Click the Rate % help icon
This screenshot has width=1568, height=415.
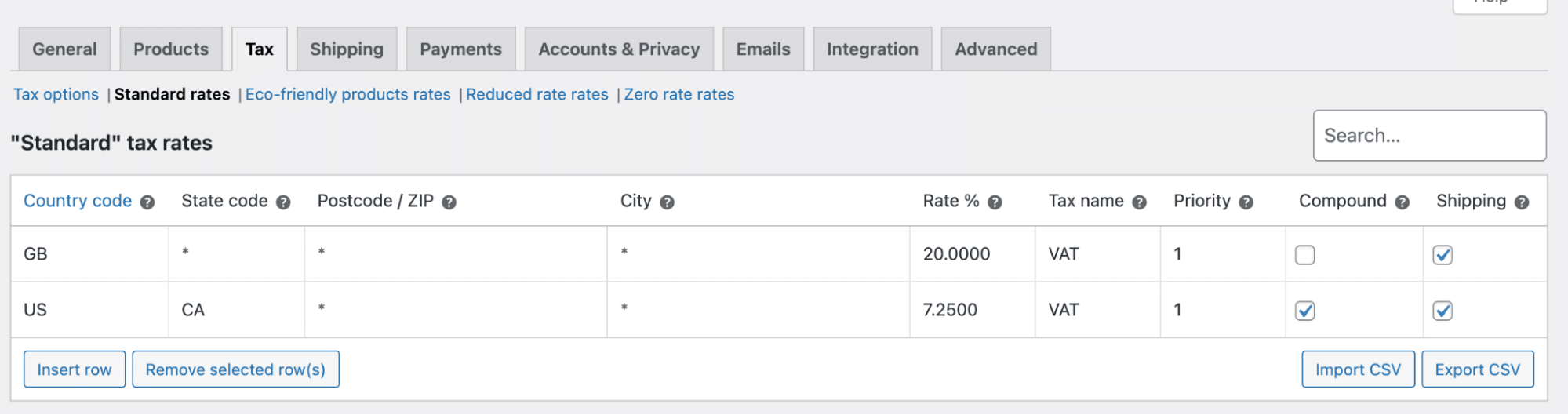pyautogui.click(x=995, y=202)
